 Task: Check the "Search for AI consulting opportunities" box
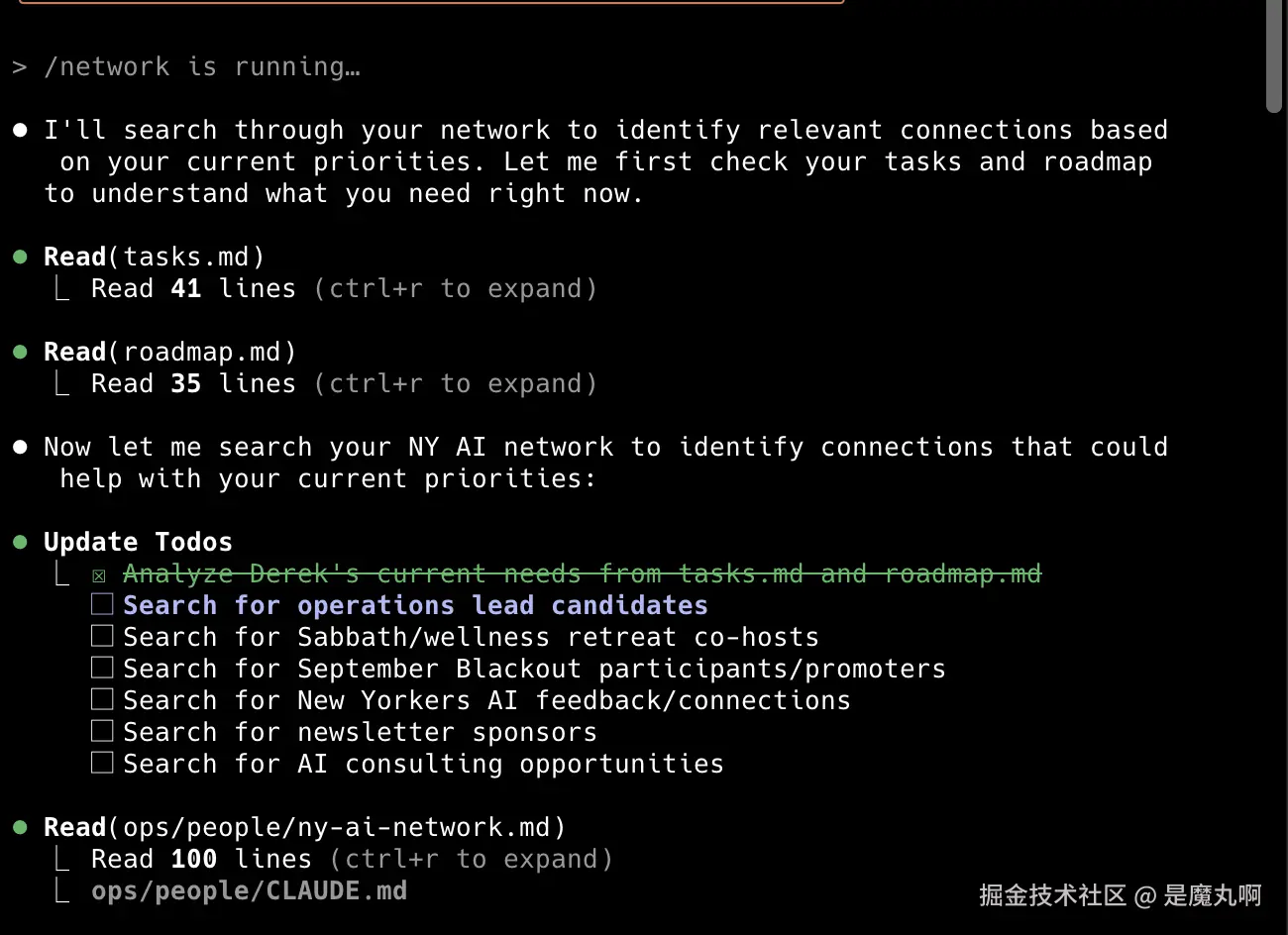click(102, 763)
